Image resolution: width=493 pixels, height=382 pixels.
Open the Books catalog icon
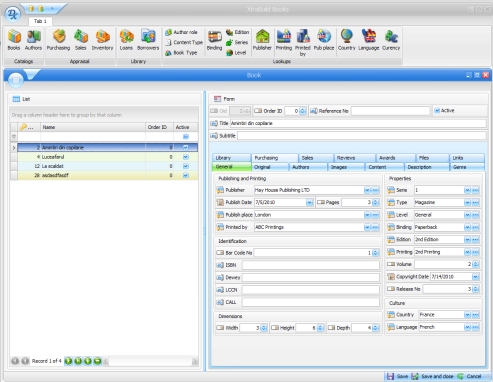click(x=14, y=40)
